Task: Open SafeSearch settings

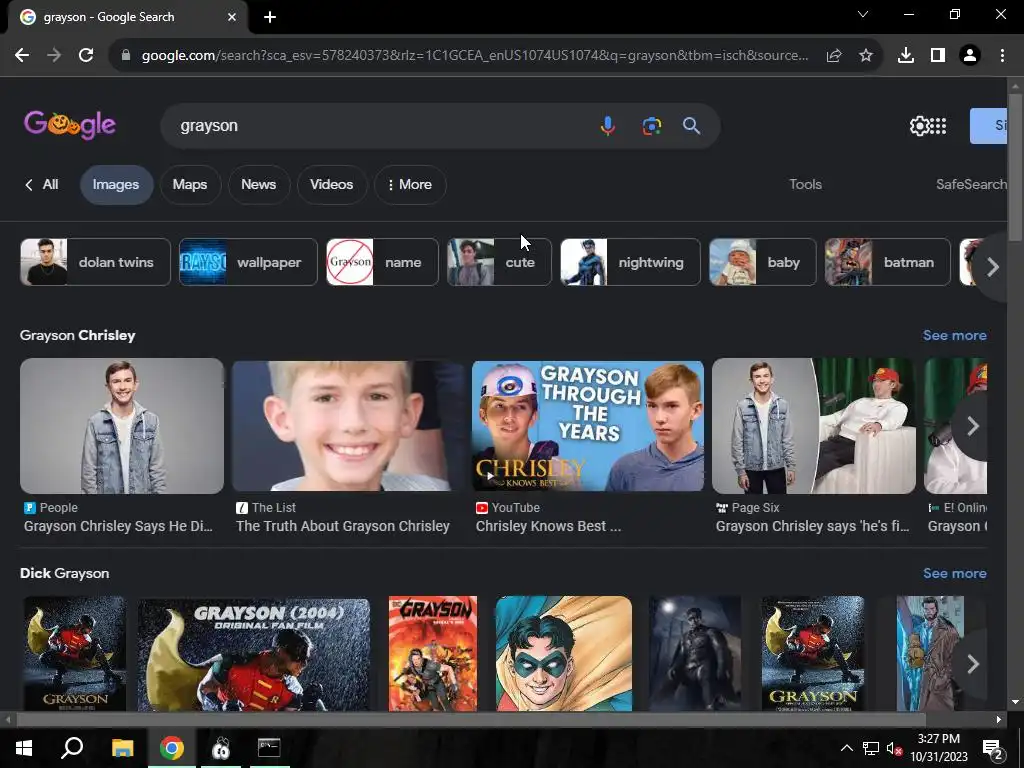Action: (971, 185)
